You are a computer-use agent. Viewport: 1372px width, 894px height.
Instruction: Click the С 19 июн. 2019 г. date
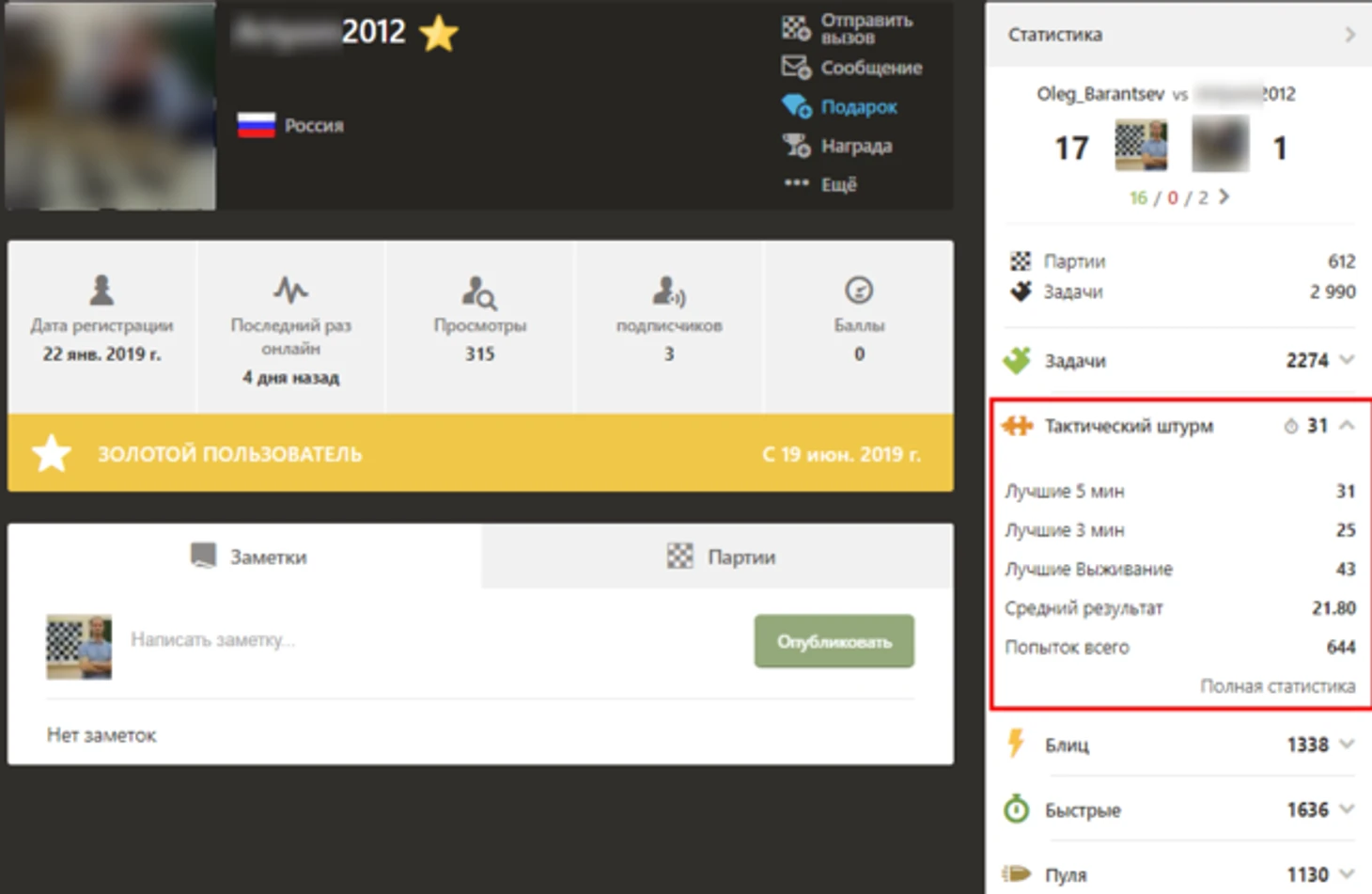click(x=841, y=454)
